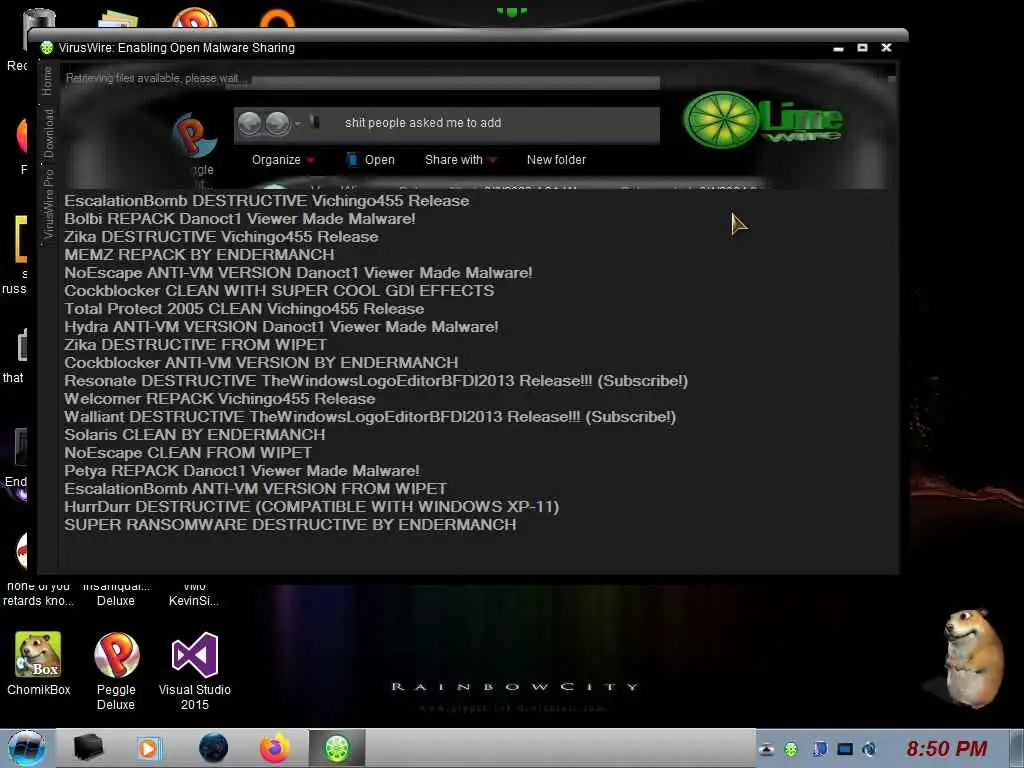The width and height of the screenshot is (1024, 768).
Task: Click the blue flag tray icon
Action: pyautogui.click(x=821, y=749)
